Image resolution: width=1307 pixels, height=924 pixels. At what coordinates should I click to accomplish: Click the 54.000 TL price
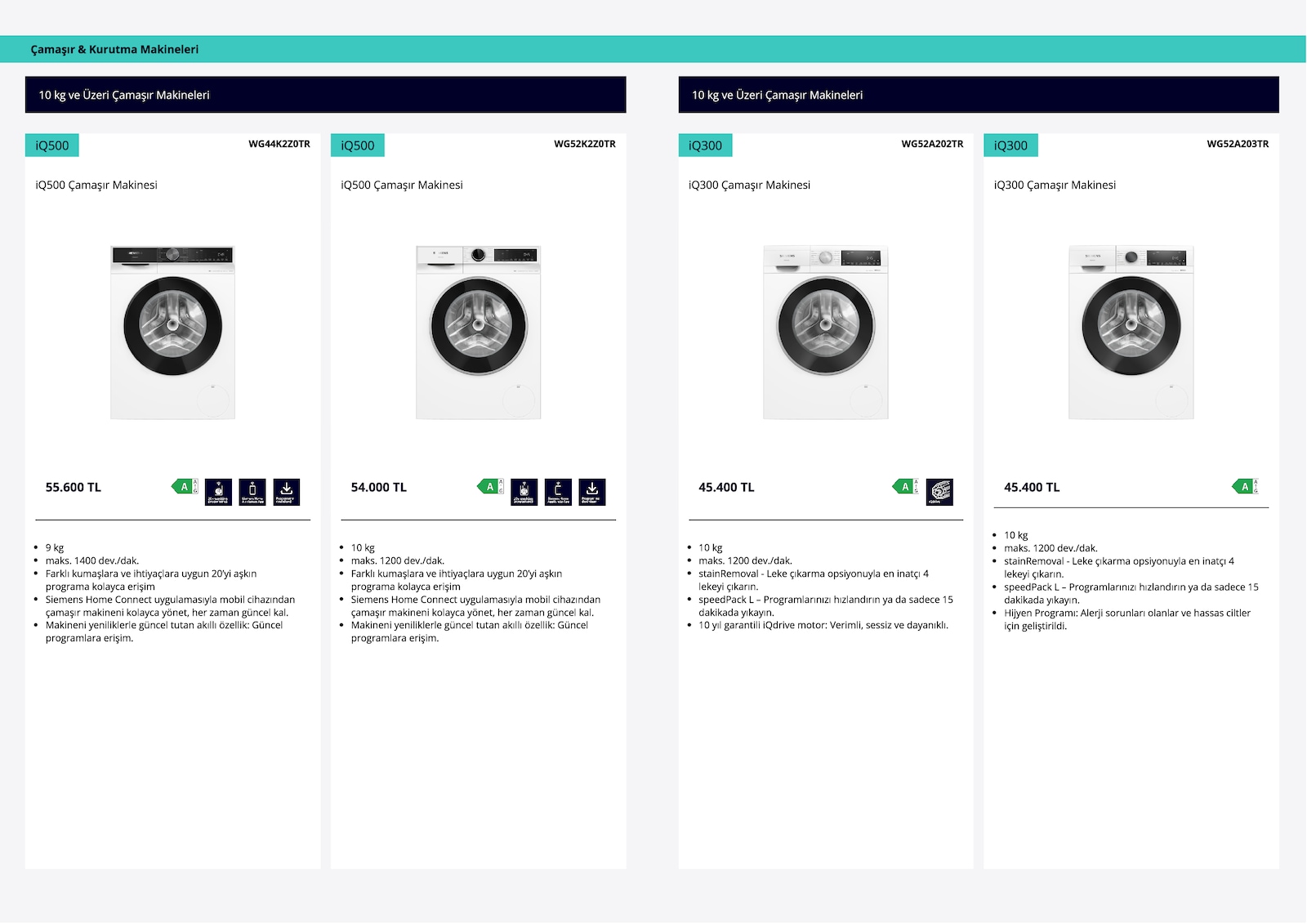(379, 487)
